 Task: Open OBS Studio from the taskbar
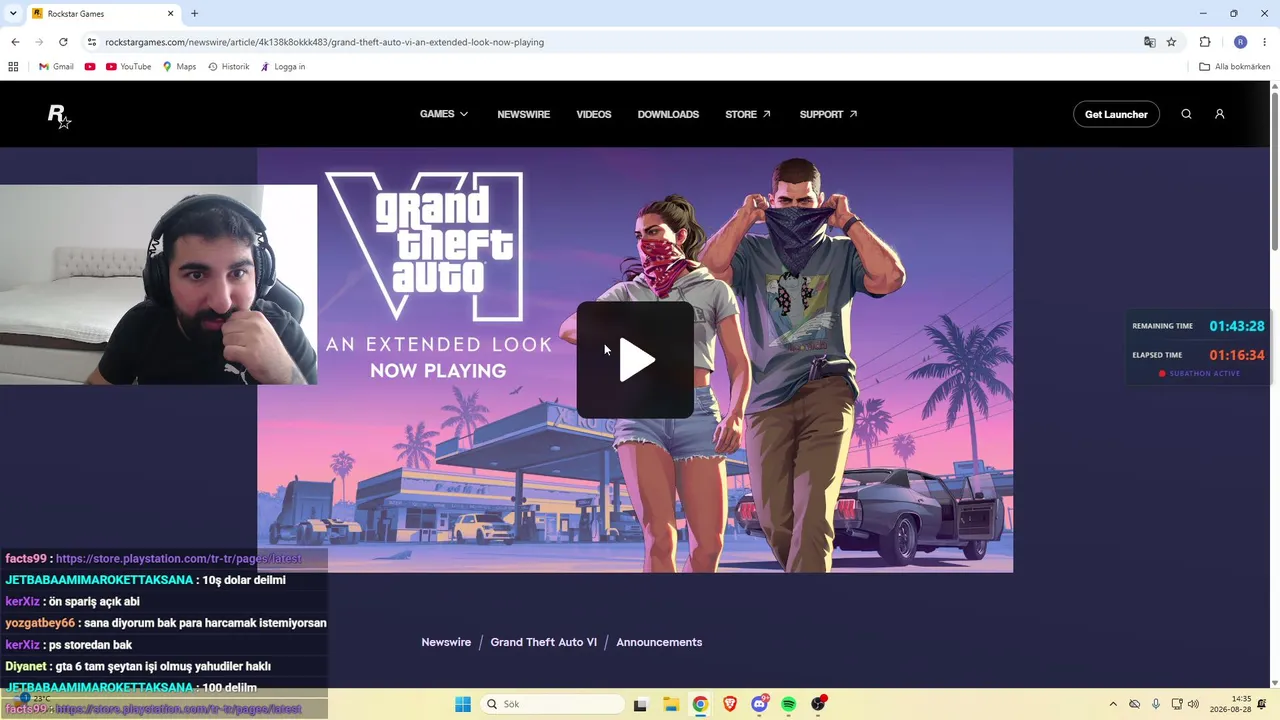(x=819, y=704)
